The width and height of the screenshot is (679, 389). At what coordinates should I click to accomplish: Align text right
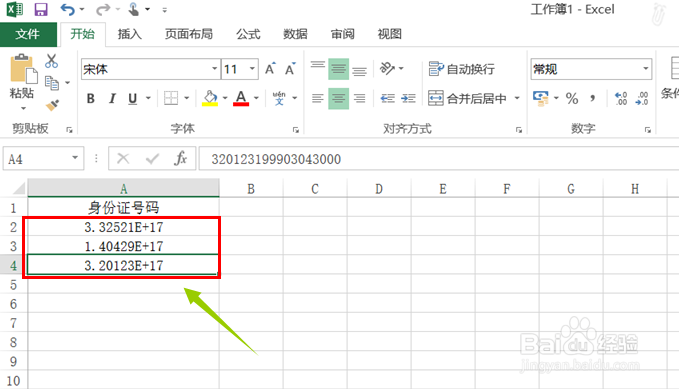[x=359, y=99]
